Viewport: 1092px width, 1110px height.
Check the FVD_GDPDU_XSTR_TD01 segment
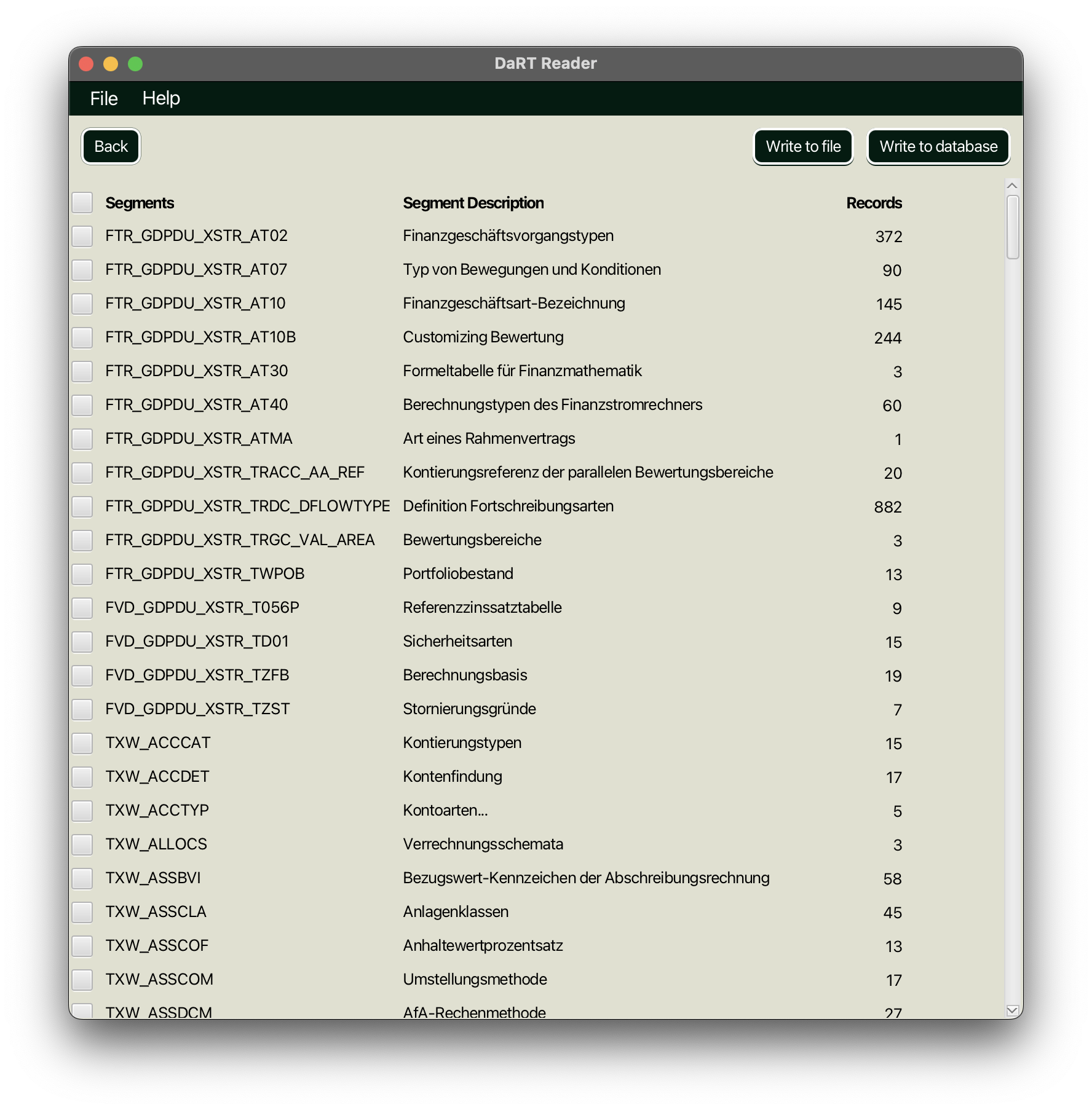[x=82, y=641]
